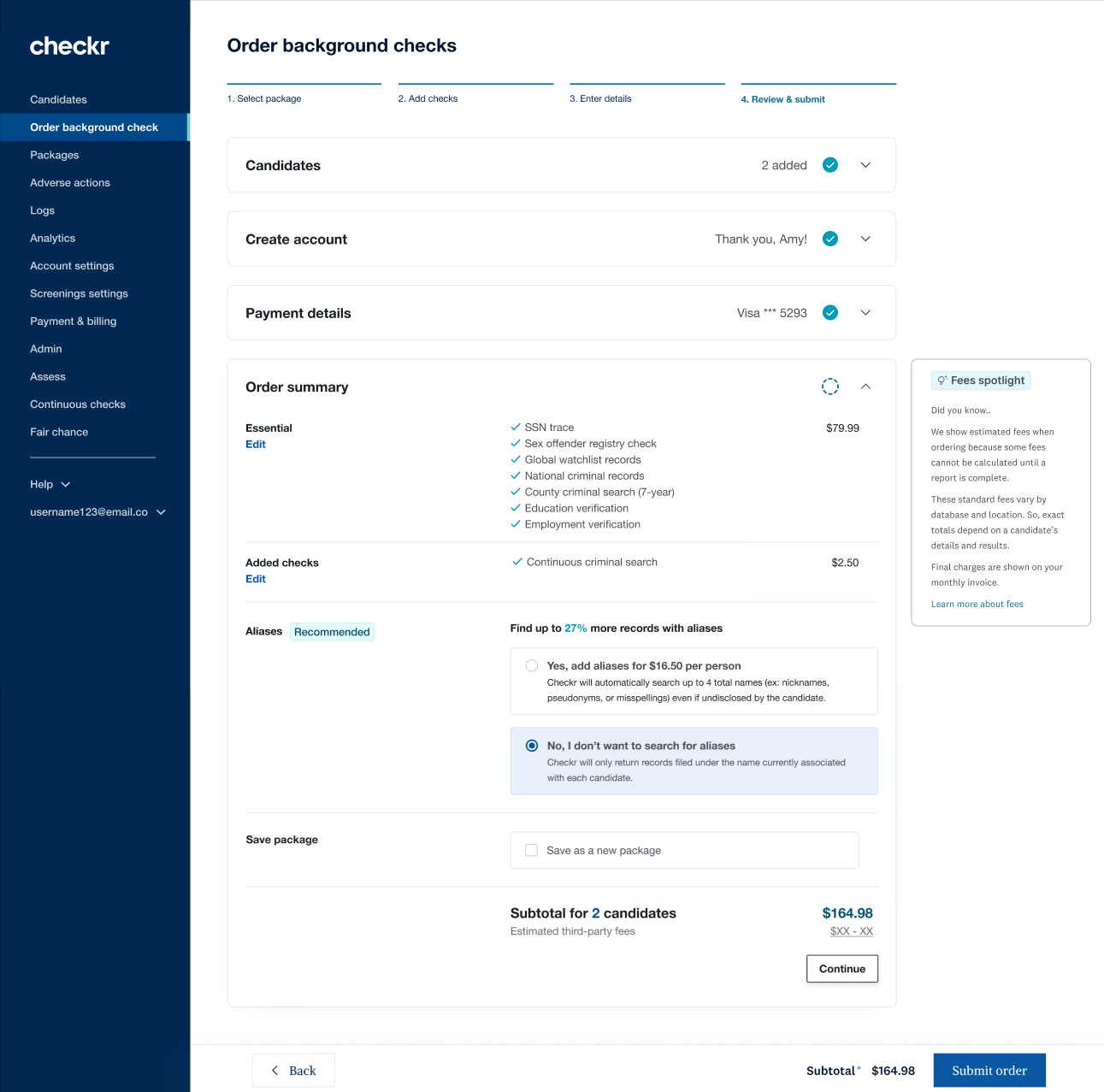This screenshot has height=1092, width=1104.
Task: Go to step 2. Add checks
Action: (428, 98)
